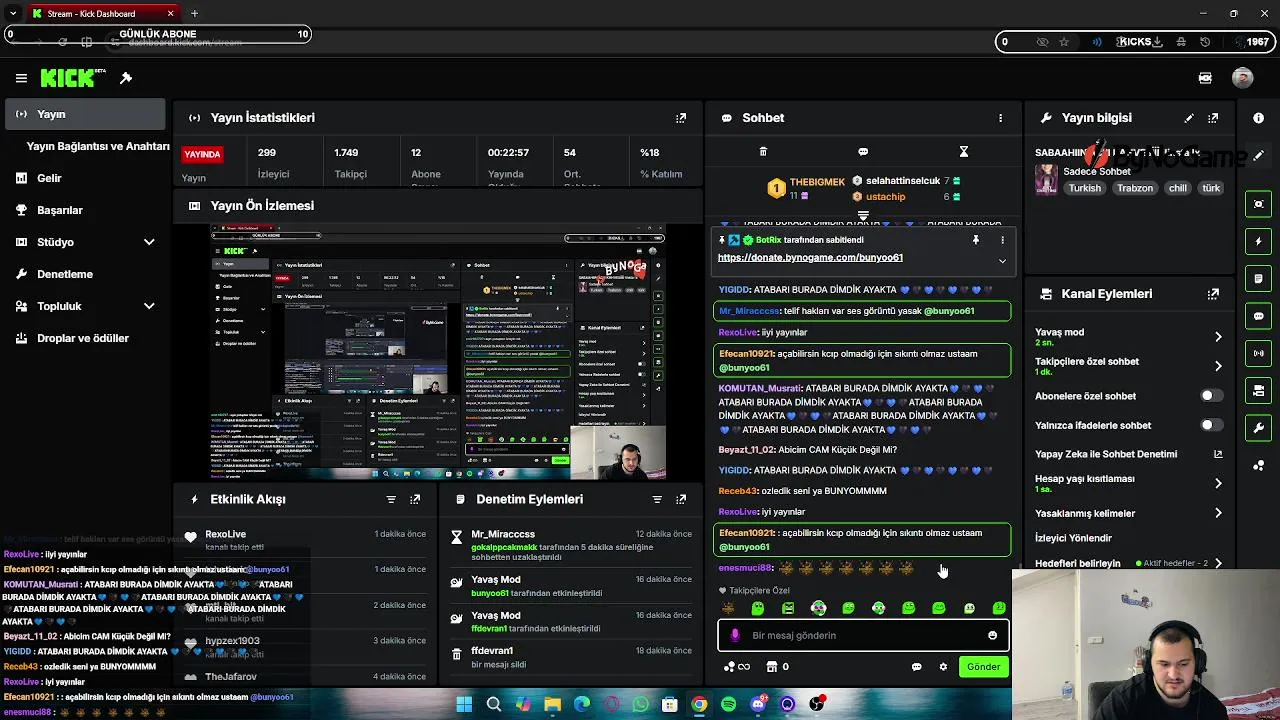Toggle Yalnızca ifadelerle sohbet switch
The width and height of the screenshot is (1280, 720).
[1212, 425]
